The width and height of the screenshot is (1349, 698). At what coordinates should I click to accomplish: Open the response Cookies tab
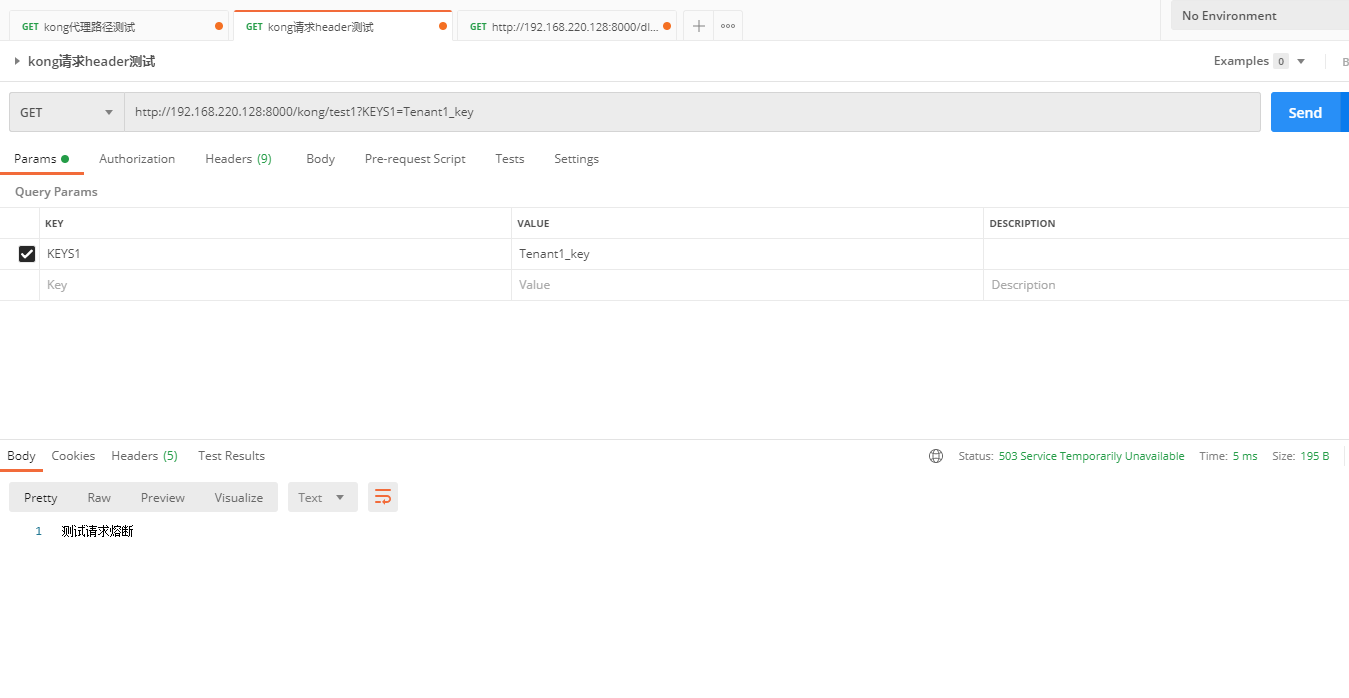(x=73, y=456)
